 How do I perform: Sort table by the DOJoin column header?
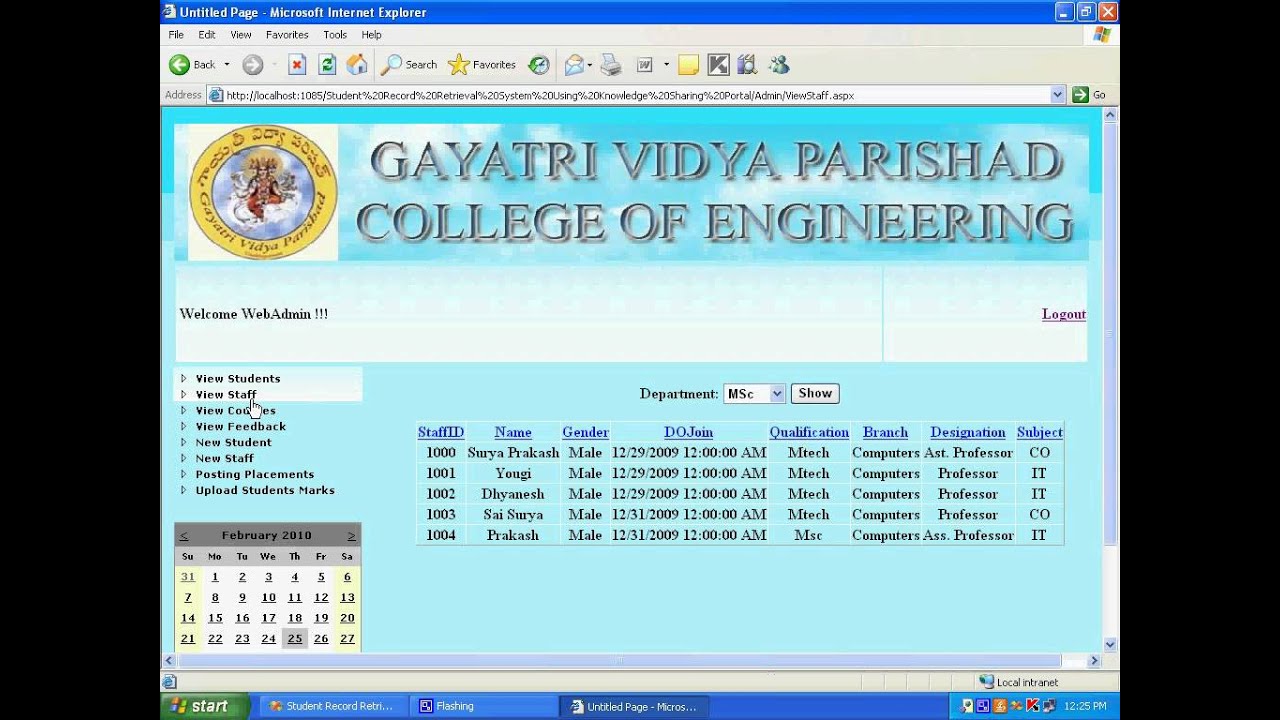coord(688,432)
